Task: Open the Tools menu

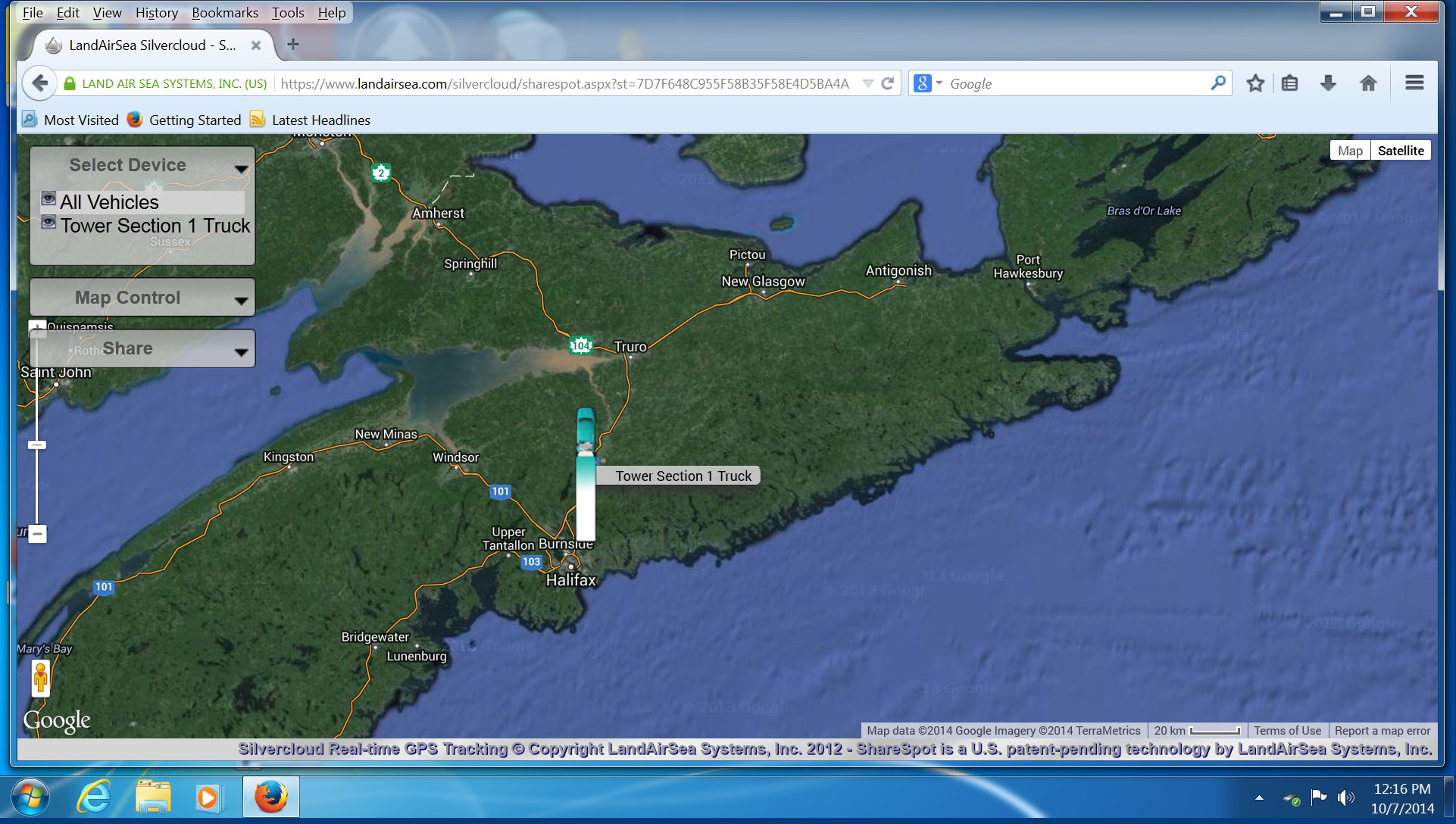Action: [288, 13]
